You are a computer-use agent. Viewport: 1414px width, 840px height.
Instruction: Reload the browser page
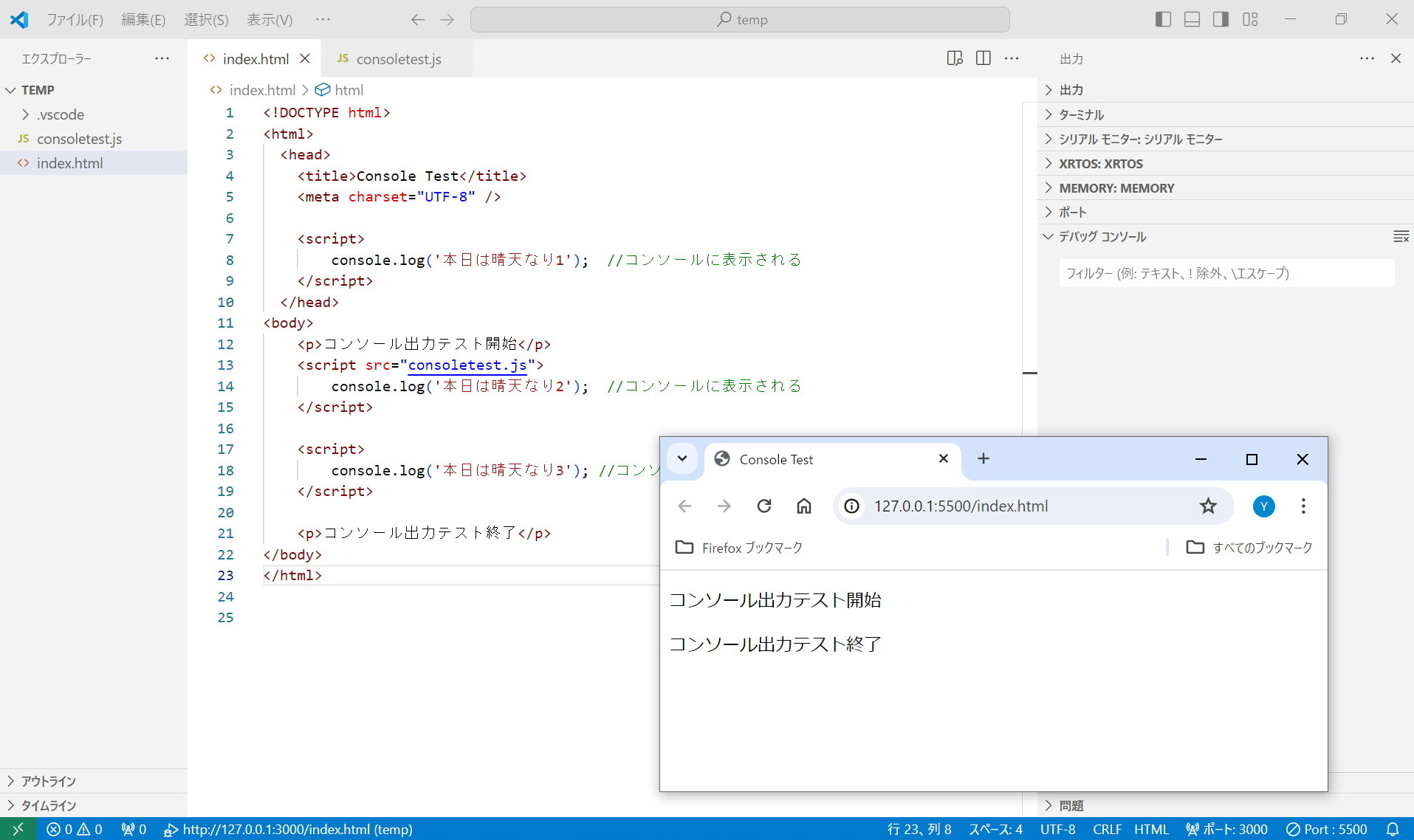(x=764, y=506)
